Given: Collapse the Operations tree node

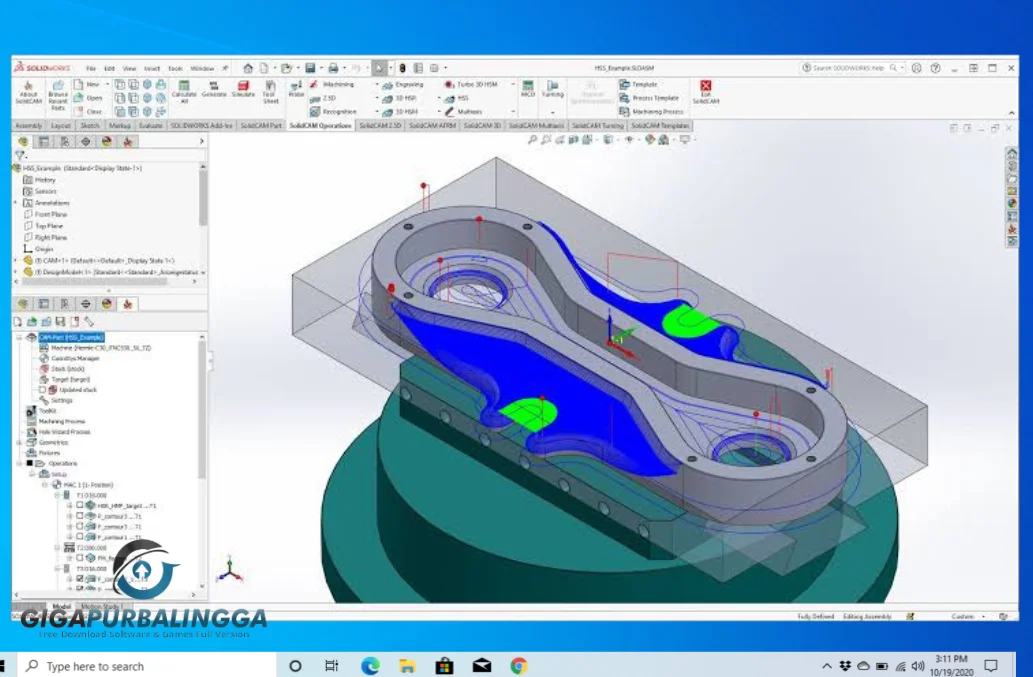Looking at the screenshot, I should point(19,464).
